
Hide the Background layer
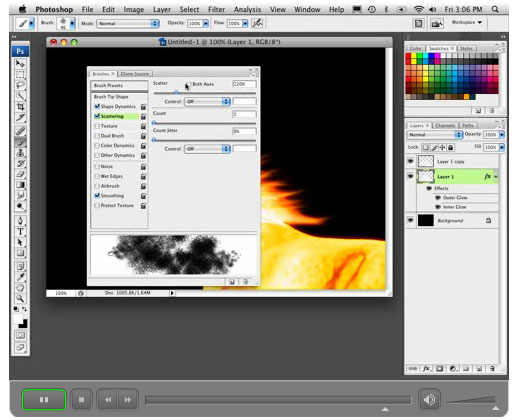411,220
